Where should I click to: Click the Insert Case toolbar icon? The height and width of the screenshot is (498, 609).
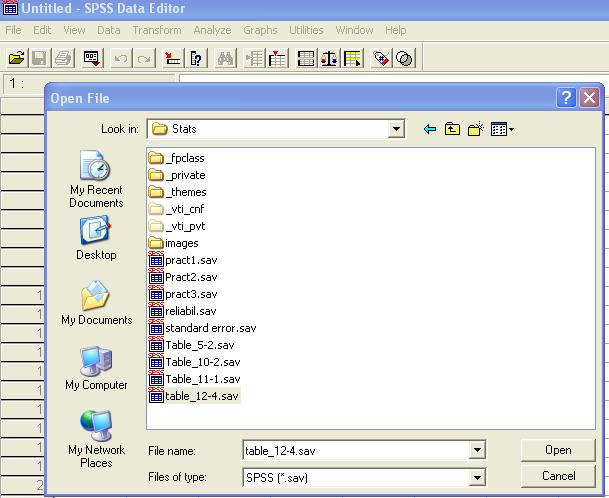[254, 59]
